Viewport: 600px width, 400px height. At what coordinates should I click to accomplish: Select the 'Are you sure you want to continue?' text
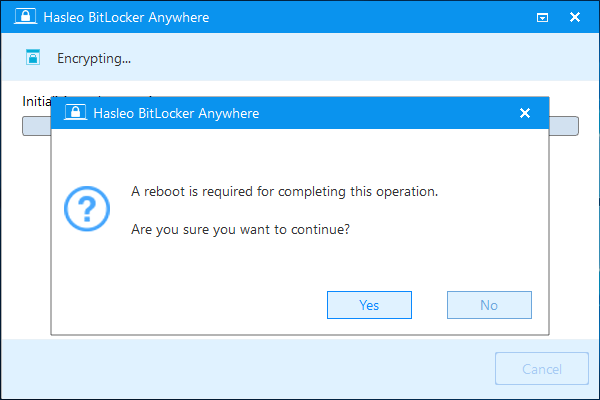coord(240,230)
